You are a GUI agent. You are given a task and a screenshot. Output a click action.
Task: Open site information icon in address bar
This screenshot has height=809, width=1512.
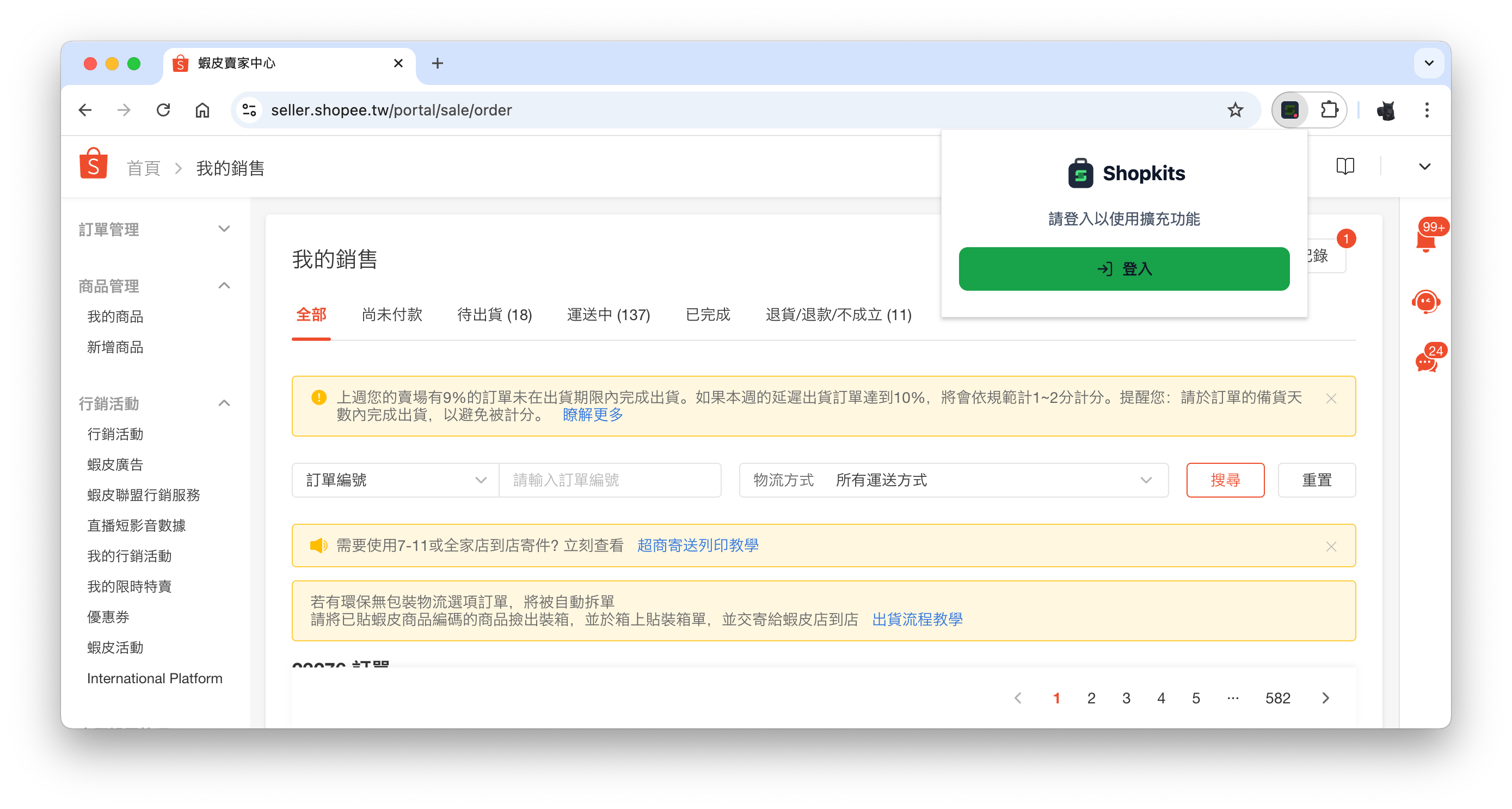click(x=249, y=110)
